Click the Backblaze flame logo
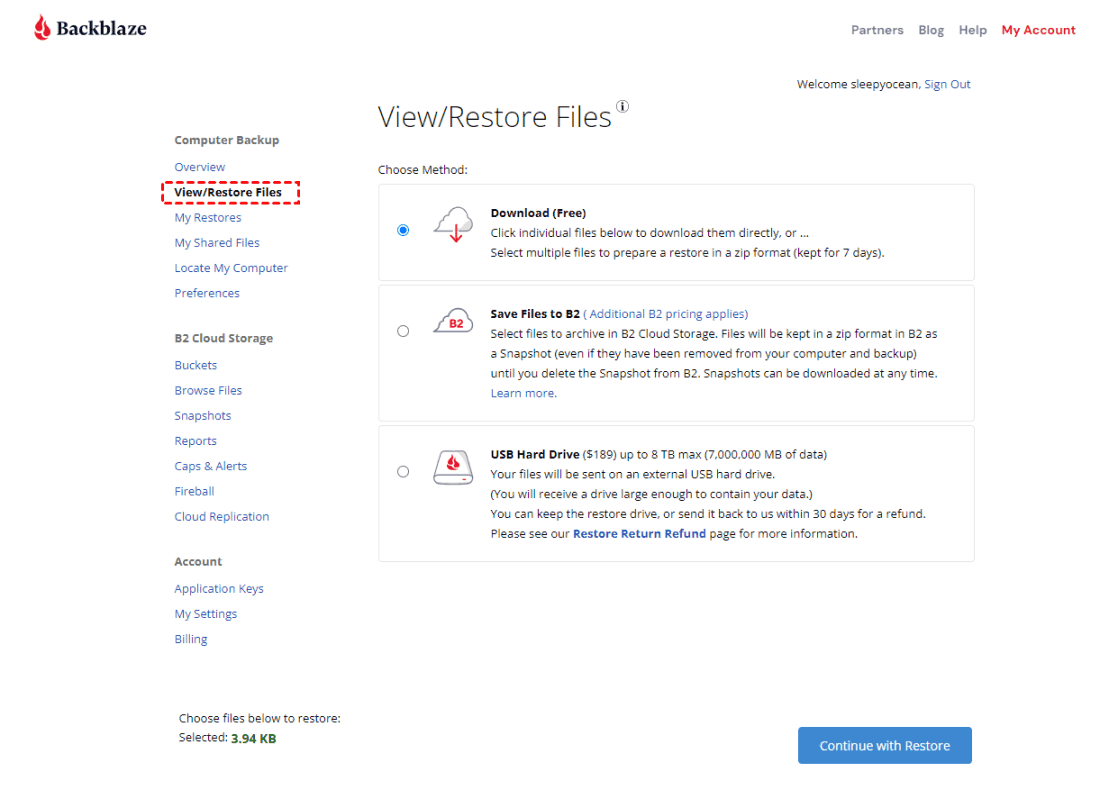The image size is (1100, 790). click(x=42, y=28)
